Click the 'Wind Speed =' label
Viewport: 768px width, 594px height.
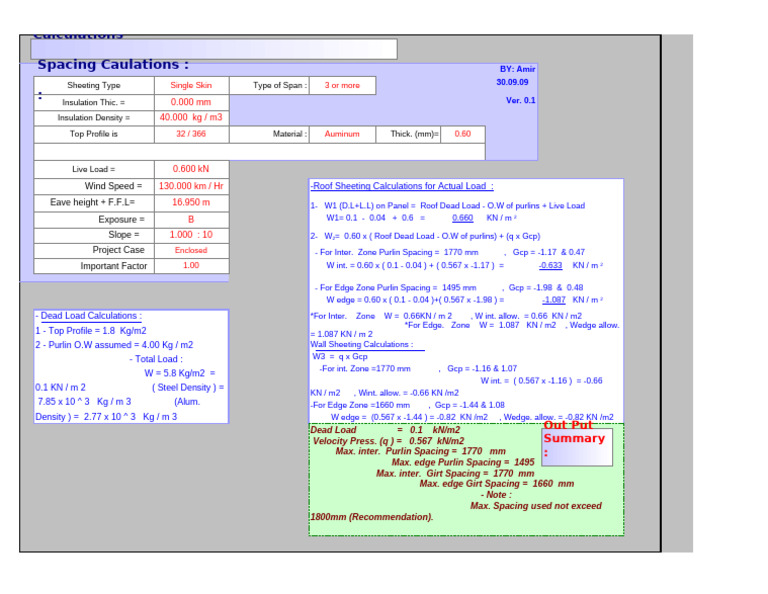pyautogui.click(x=94, y=186)
